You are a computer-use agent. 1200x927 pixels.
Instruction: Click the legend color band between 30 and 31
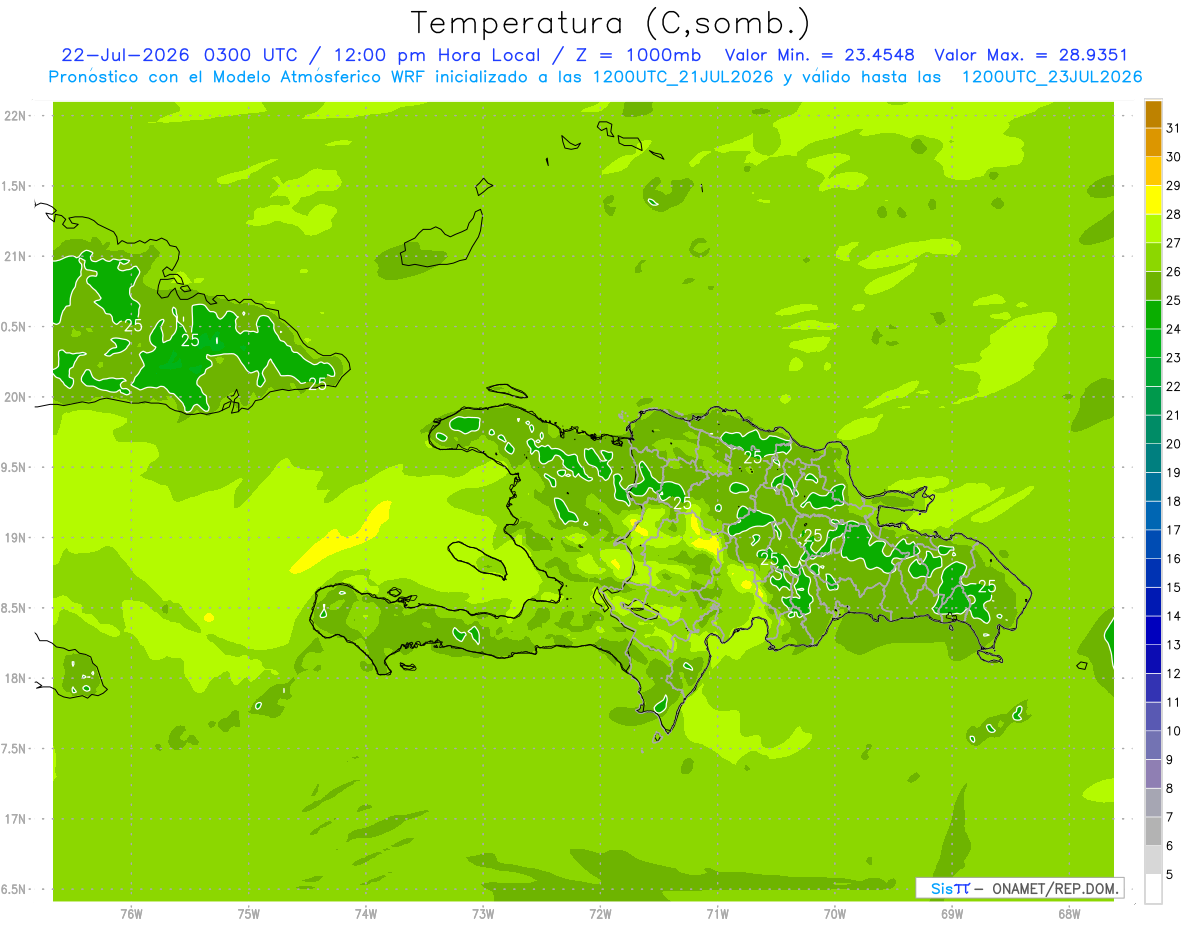[1153, 142]
